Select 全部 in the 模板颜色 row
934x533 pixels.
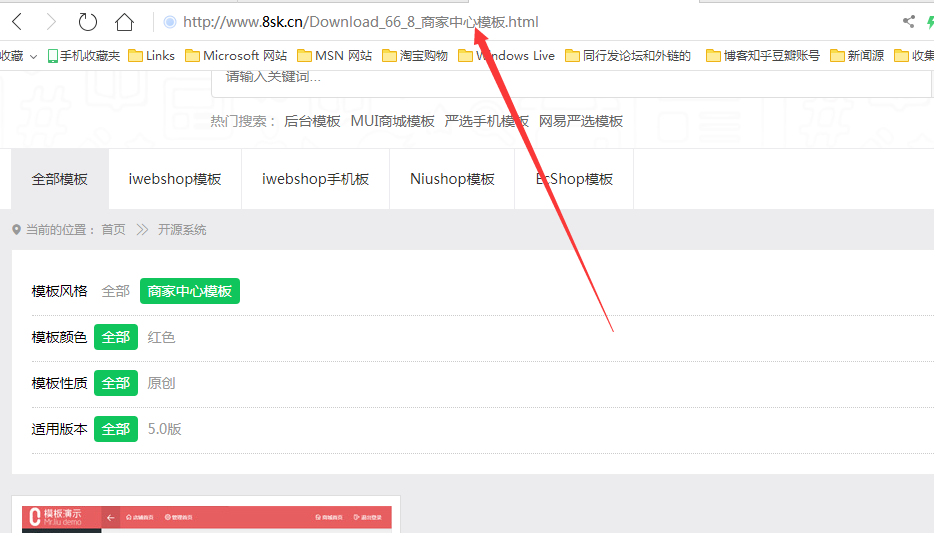[116, 337]
